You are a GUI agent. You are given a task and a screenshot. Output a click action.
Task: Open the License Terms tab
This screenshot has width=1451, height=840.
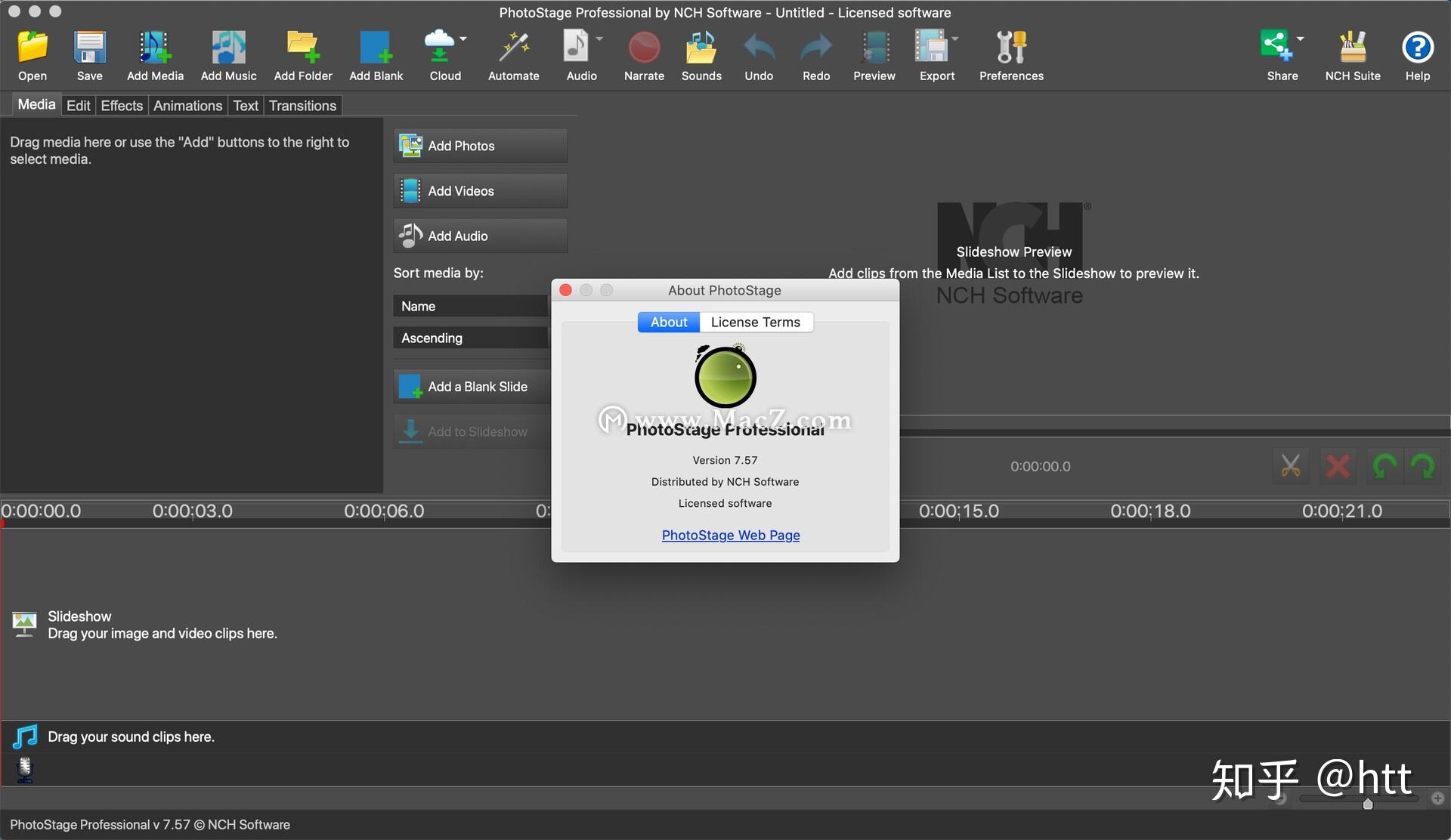pos(756,322)
